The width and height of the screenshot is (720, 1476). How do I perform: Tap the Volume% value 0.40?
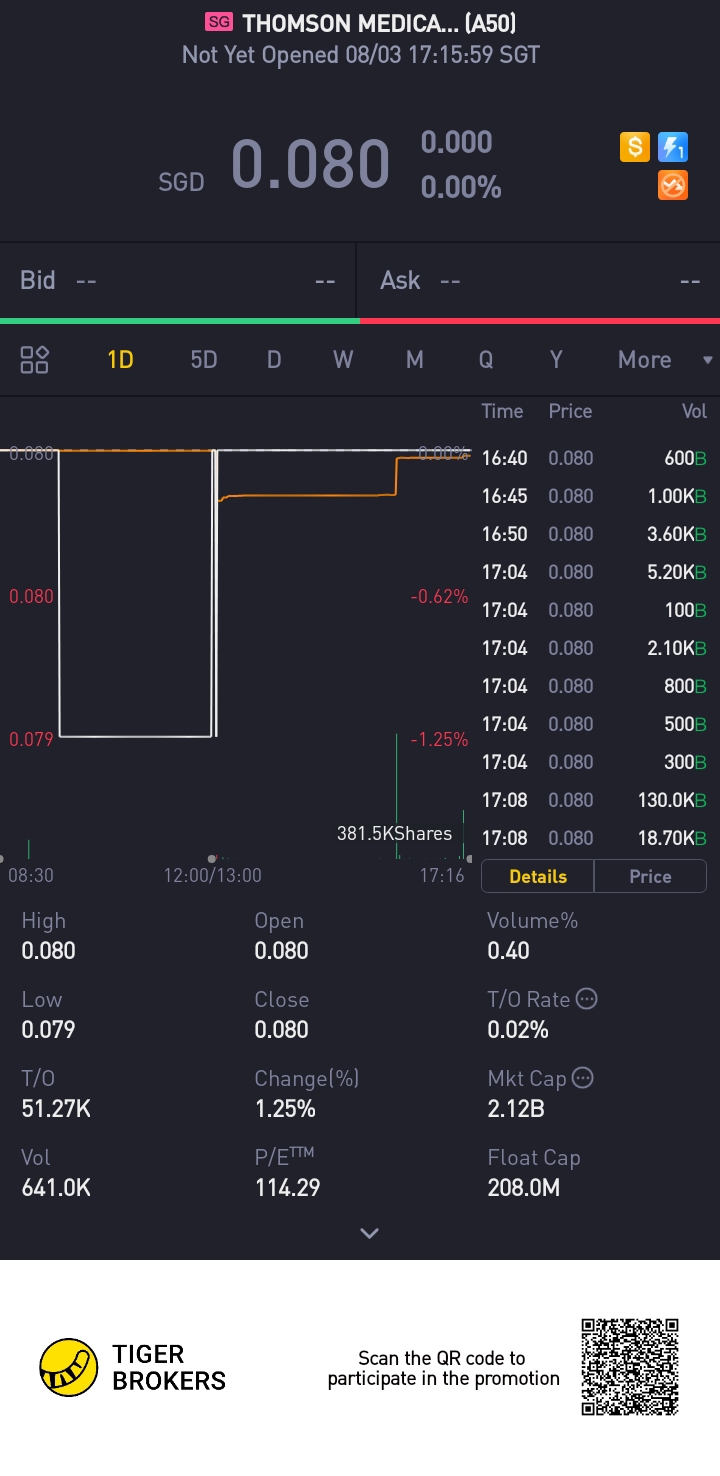click(508, 950)
